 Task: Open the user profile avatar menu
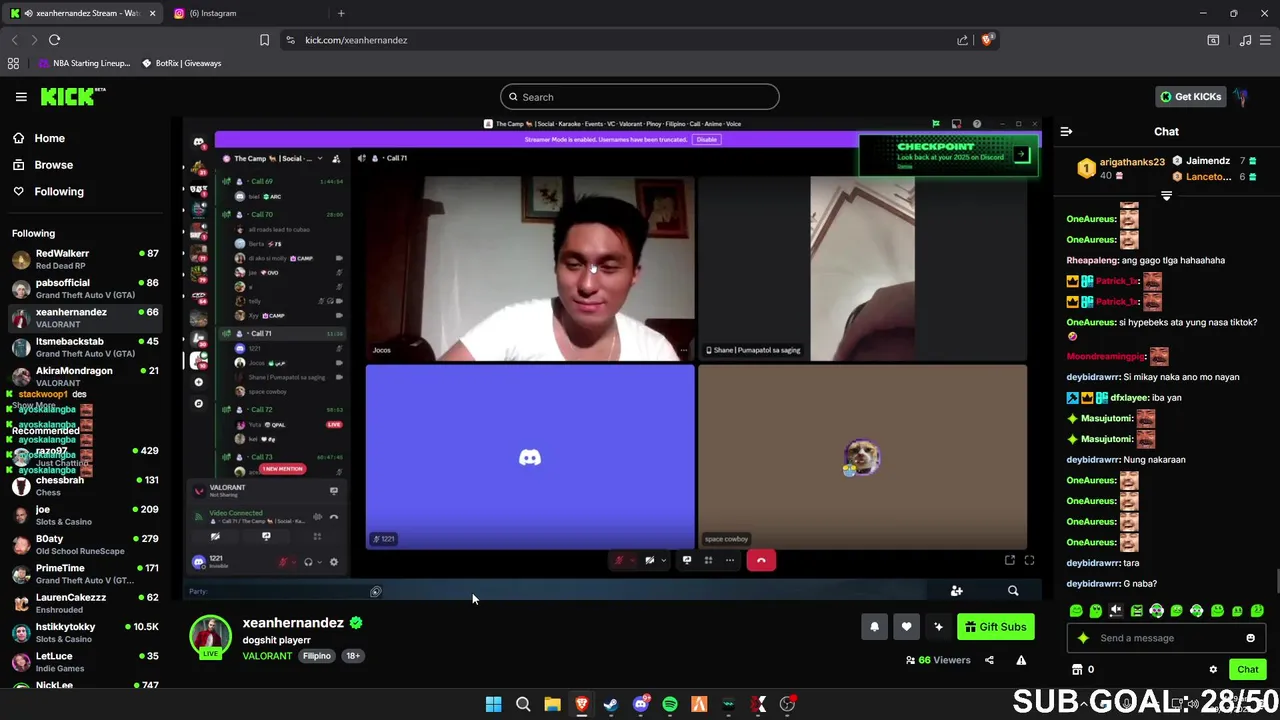pyautogui.click(x=1241, y=97)
